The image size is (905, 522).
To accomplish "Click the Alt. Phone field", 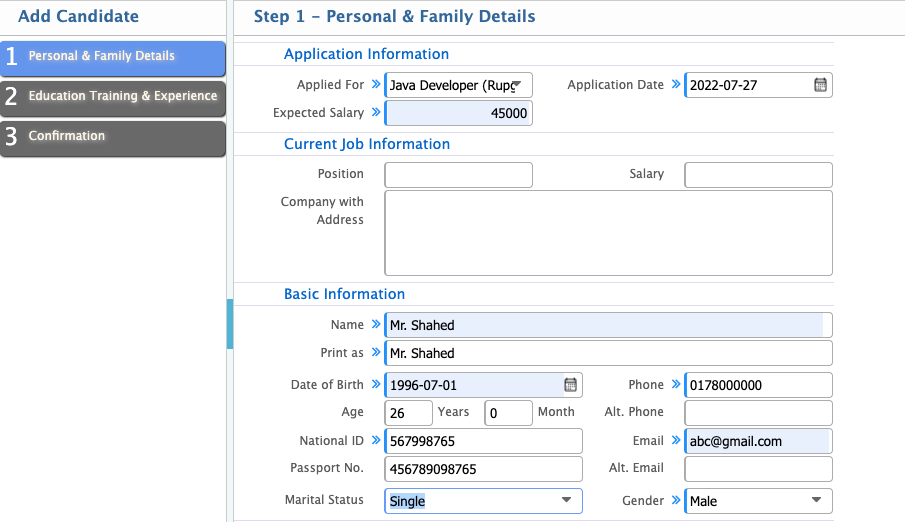I will coord(758,412).
